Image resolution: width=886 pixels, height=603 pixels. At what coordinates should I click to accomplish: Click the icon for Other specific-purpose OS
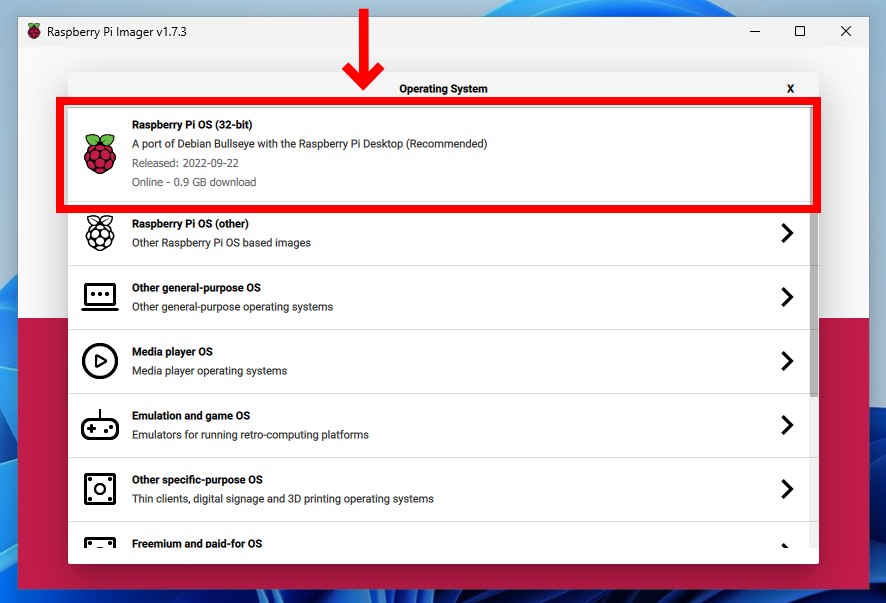[x=100, y=489]
